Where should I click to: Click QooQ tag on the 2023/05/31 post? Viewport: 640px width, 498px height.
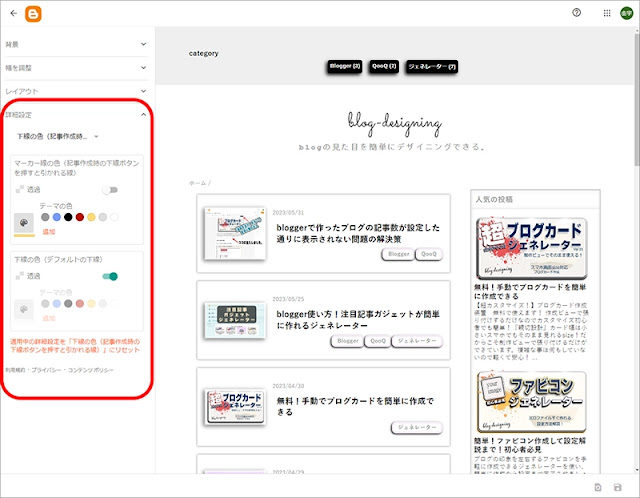tap(429, 254)
